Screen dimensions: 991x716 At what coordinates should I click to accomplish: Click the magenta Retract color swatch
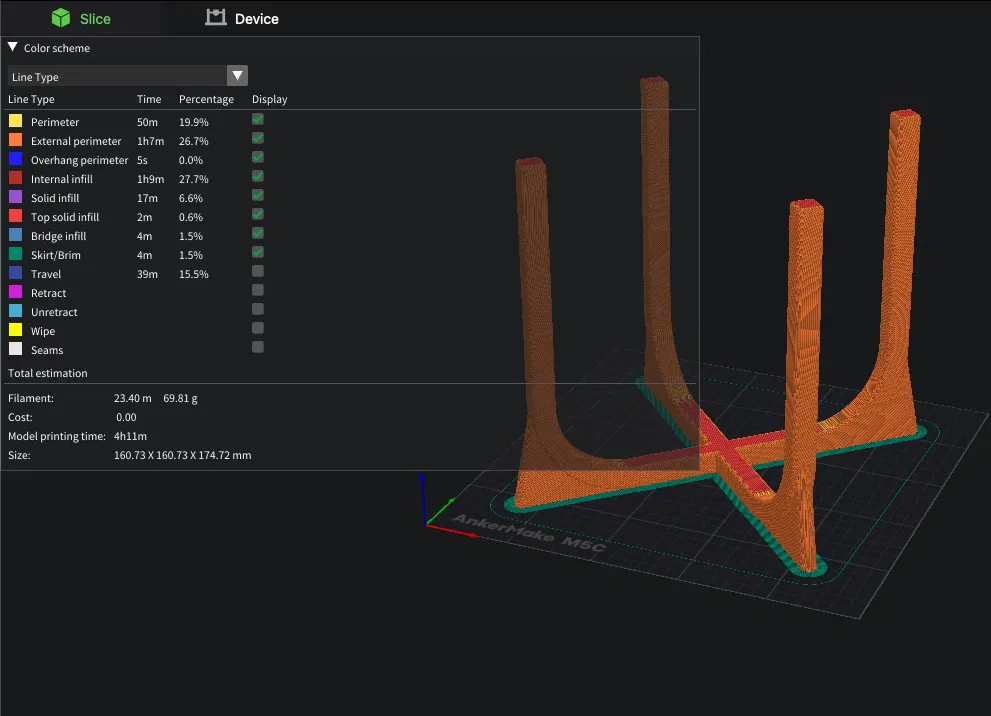click(x=16, y=291)
